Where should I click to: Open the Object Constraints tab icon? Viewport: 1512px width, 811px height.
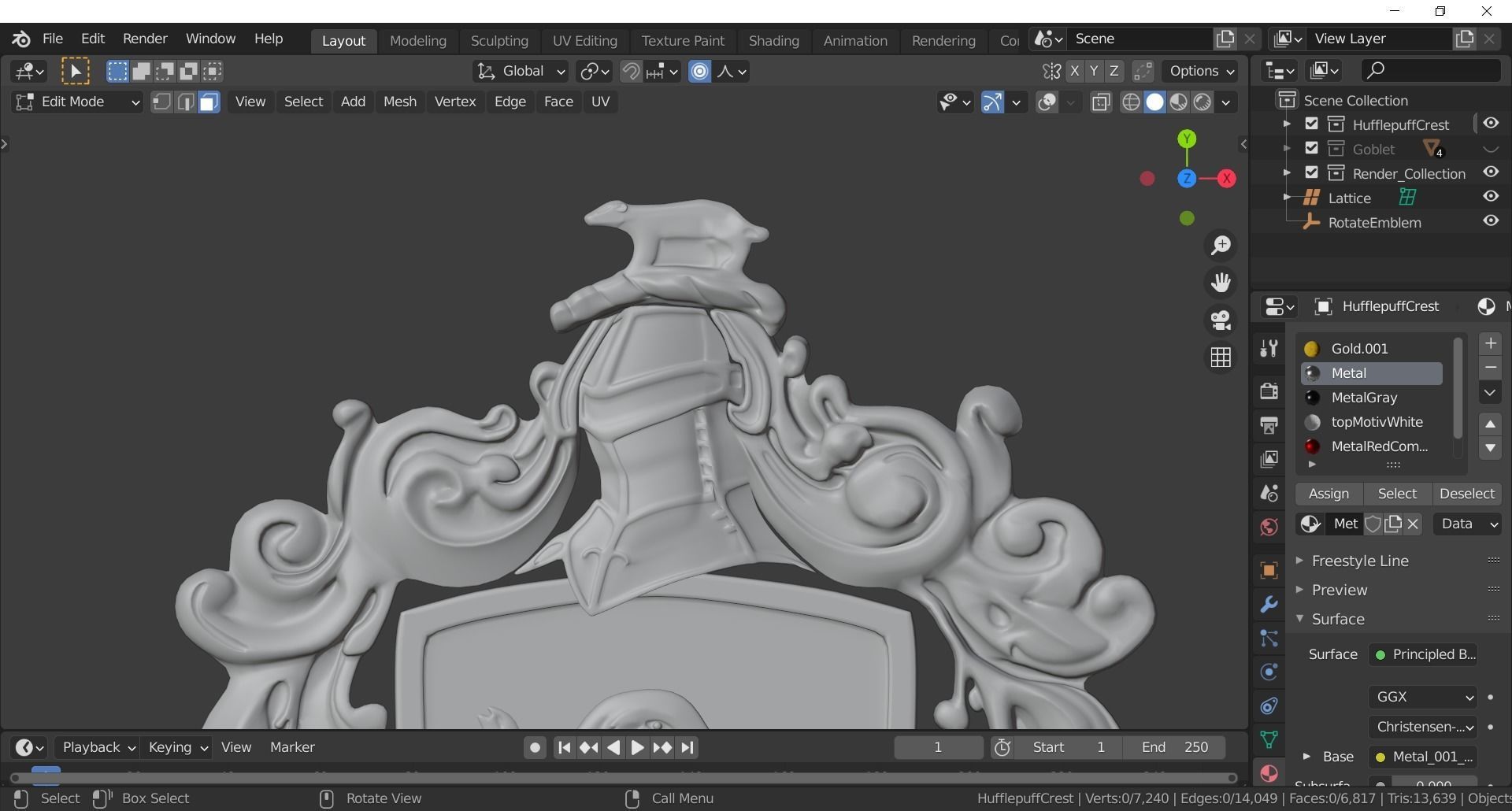1269,705
